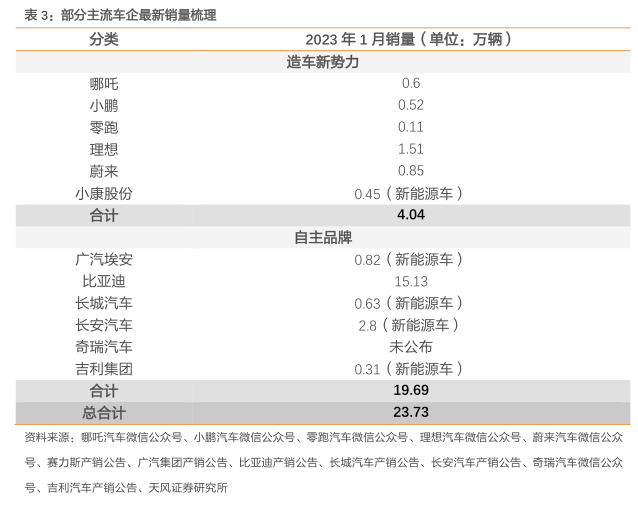Click the '合计' label beside 19.69
This screenshot has width=638, height=508.
(104, 391)
